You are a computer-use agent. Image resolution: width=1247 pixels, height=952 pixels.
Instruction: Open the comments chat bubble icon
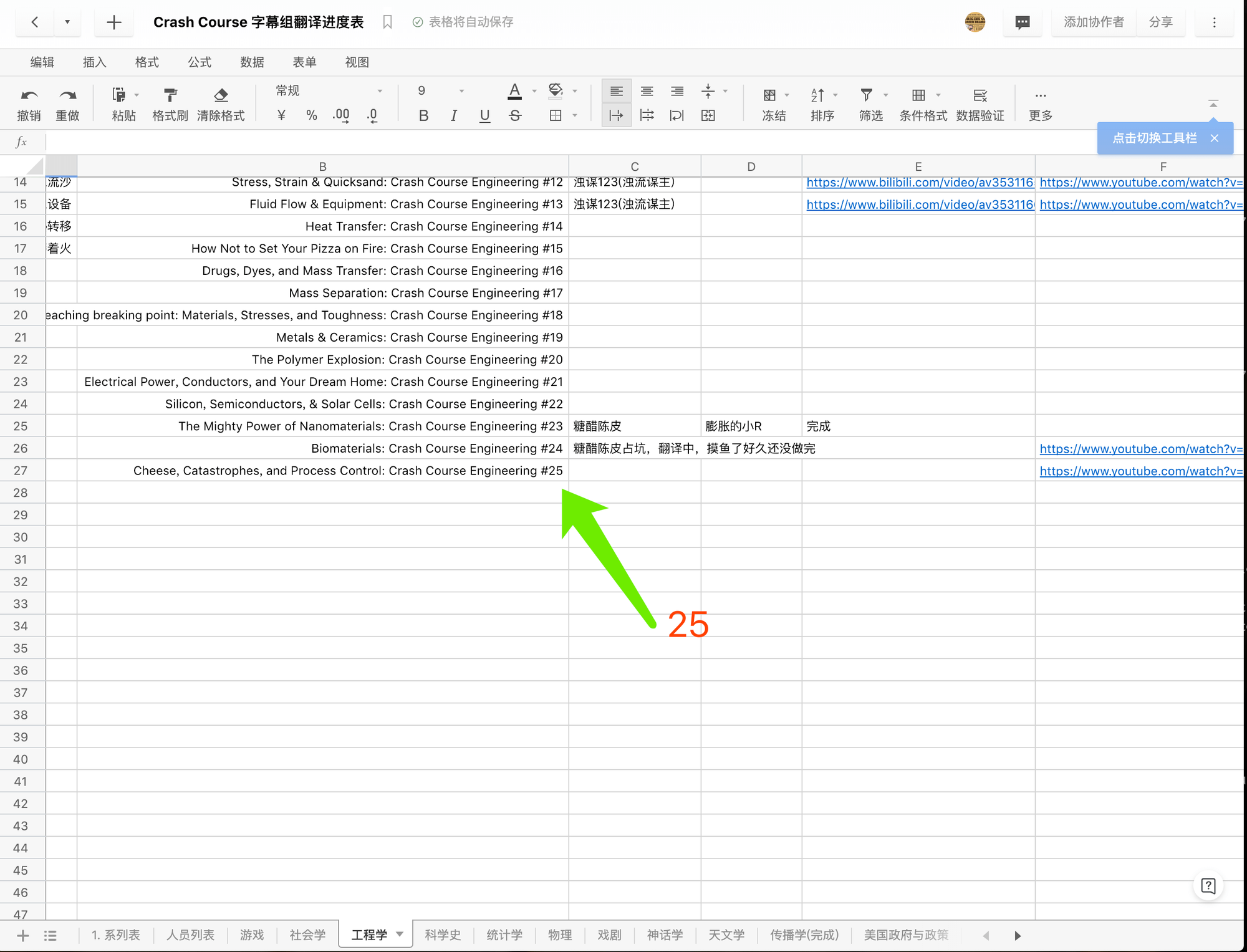(1022, 22)
